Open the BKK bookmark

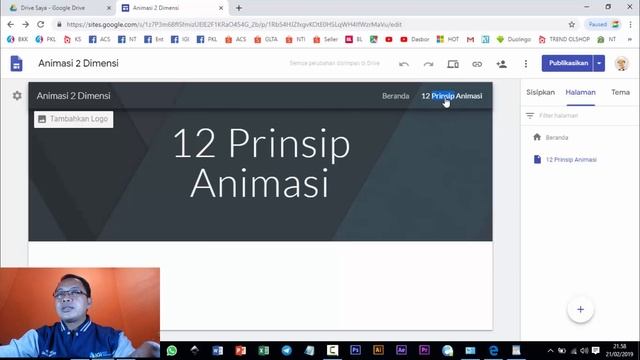(17, 39)
